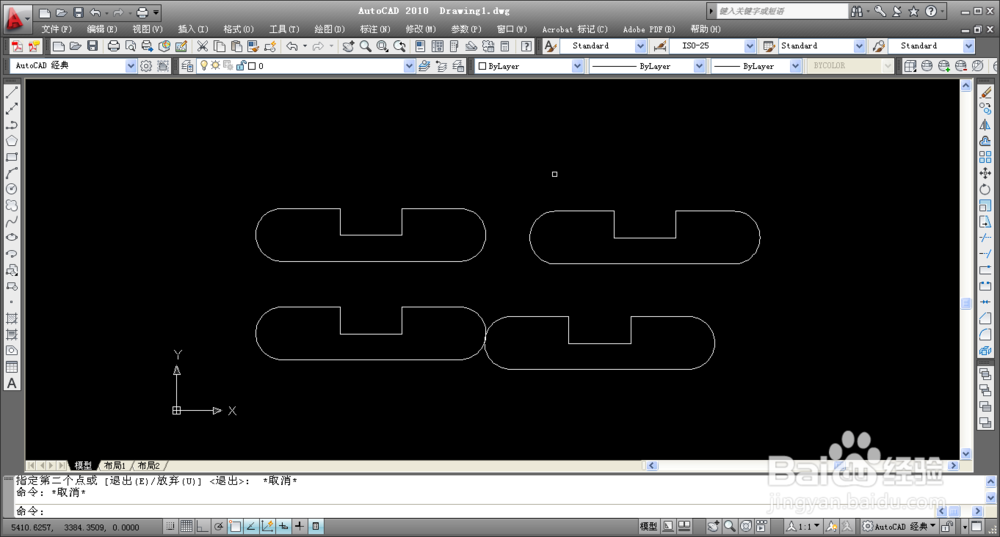
Task: Expand the text style Standard dropdown
Action: tap(640, 46)
